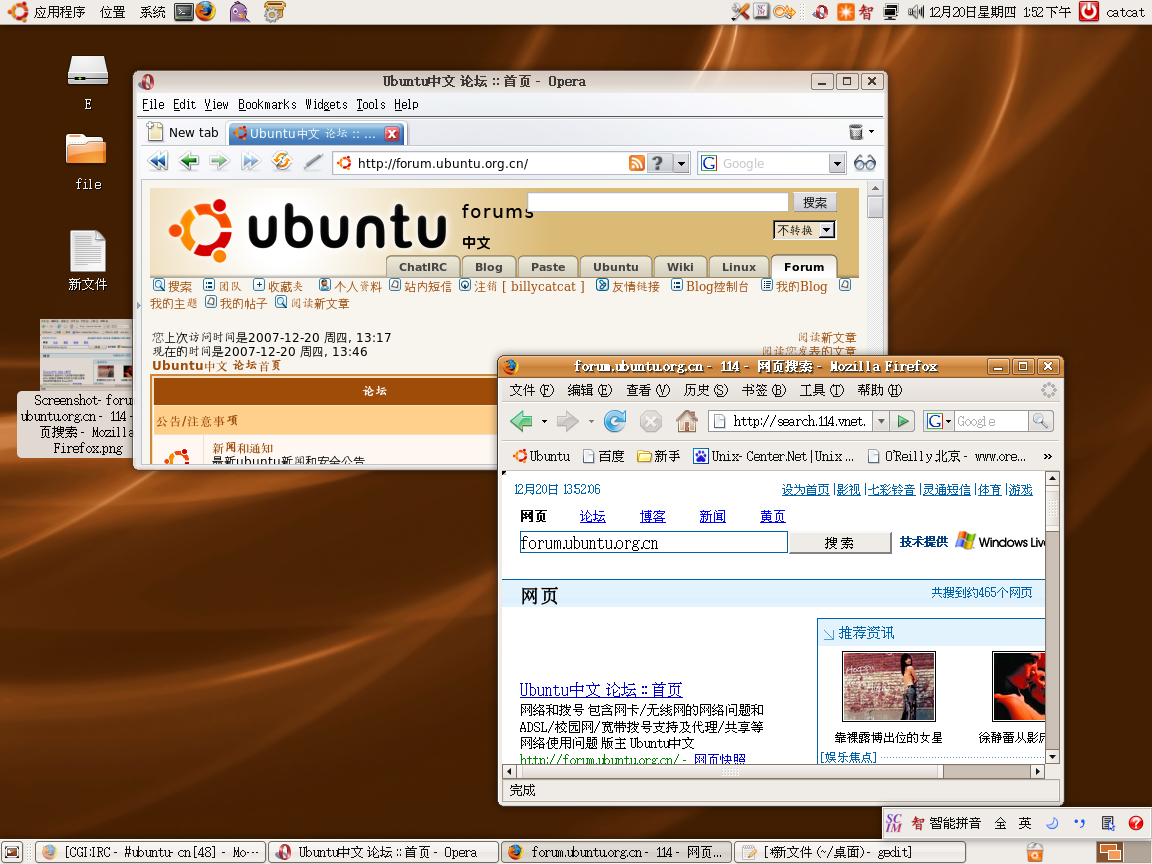
Task: Open Firefox back history dropdown arrow
Action: (x=544, y=422)
